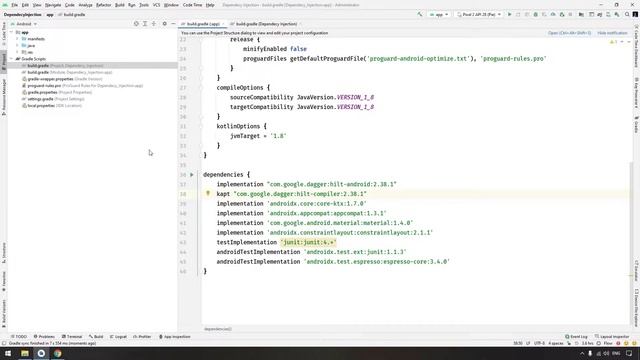Expand the java folder
The width and height of the screenshot is (640, 360).
(x=18, y=46)
